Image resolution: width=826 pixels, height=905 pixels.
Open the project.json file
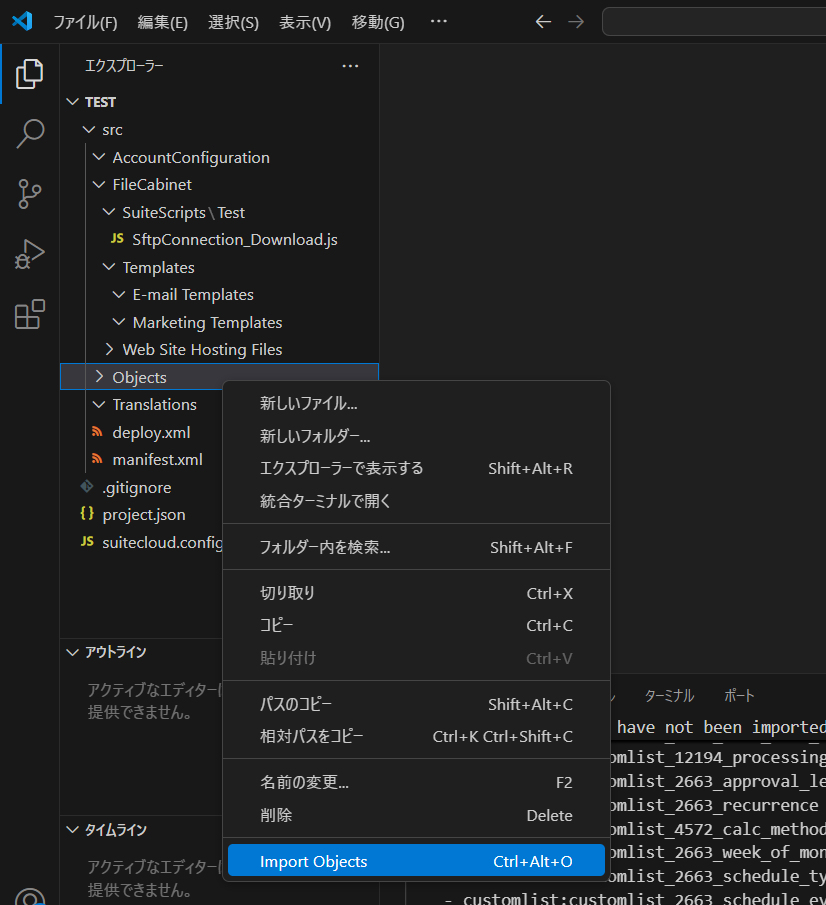[x=144, y=514]
